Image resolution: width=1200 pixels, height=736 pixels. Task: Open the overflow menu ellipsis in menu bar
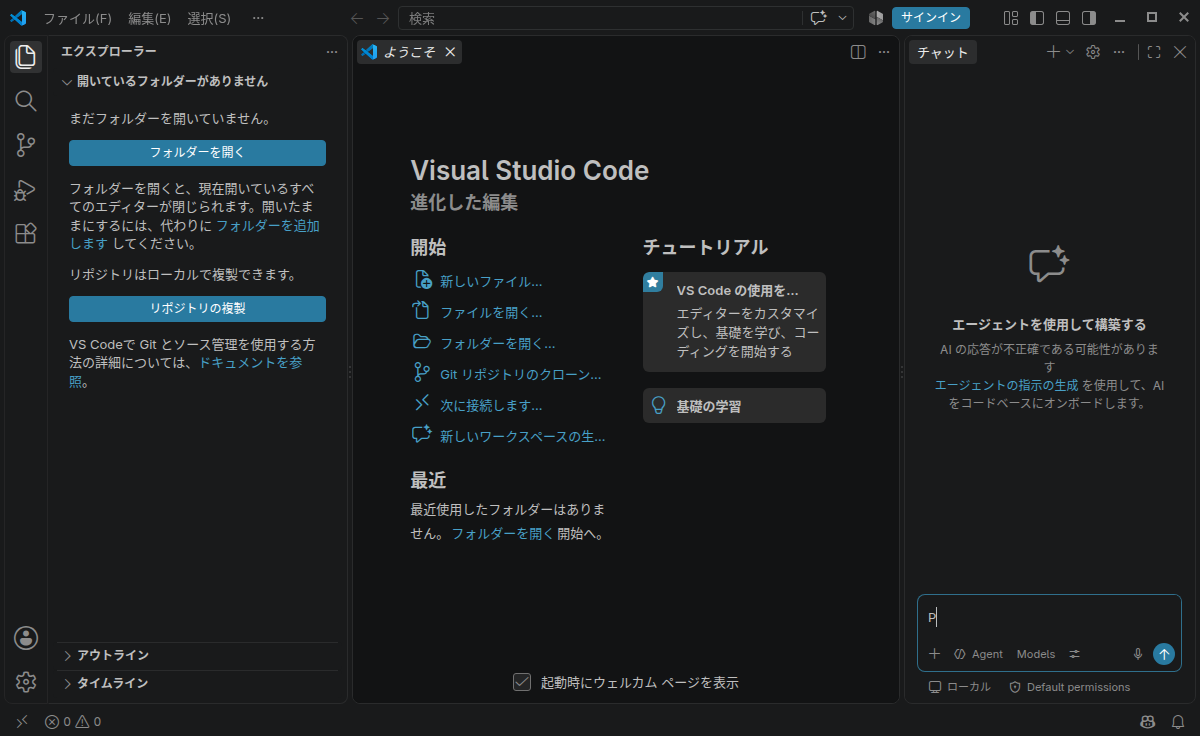(x=258, y=18)
